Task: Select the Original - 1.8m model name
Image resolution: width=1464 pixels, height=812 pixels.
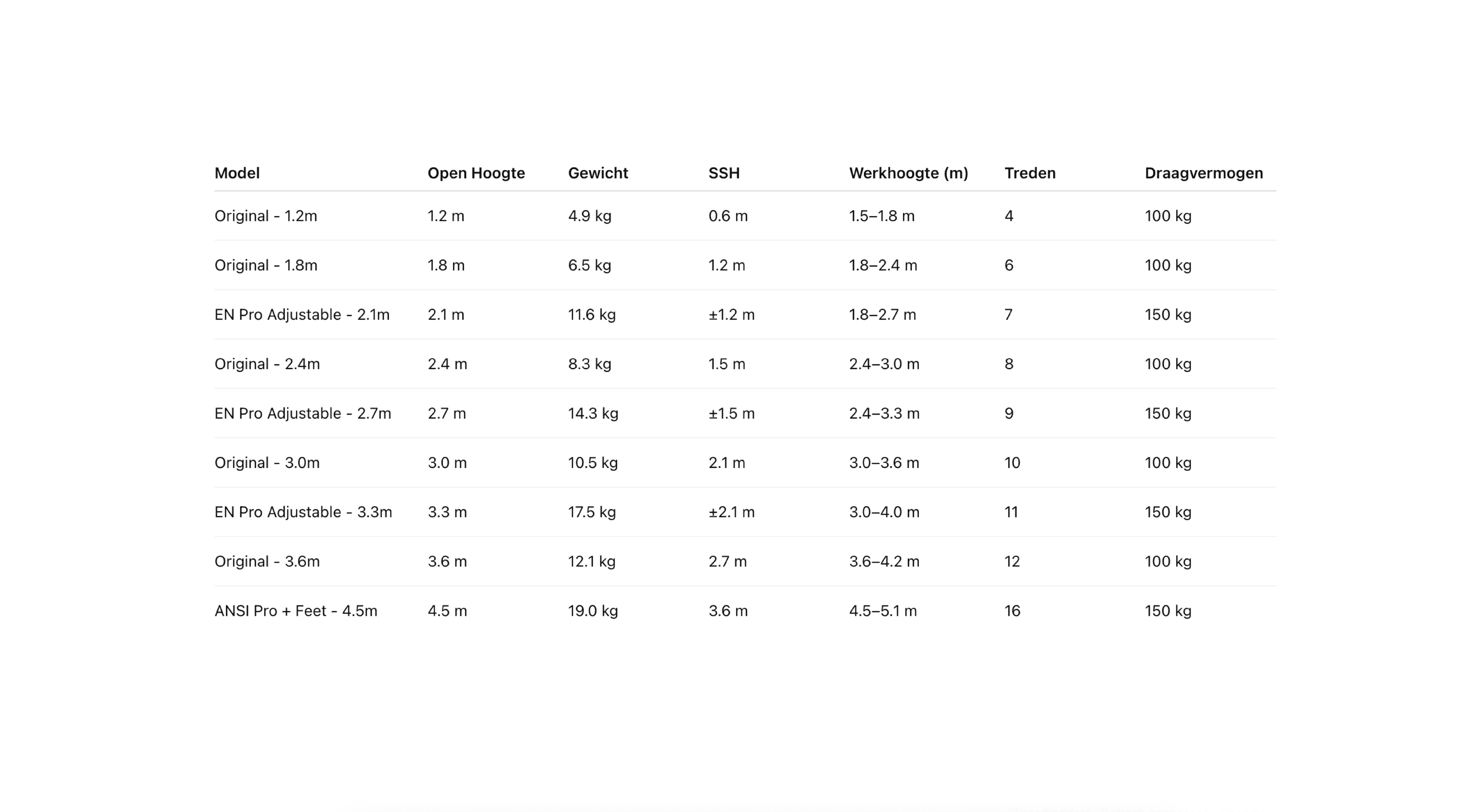Action: pyautogui.click(x=265, y=265)
